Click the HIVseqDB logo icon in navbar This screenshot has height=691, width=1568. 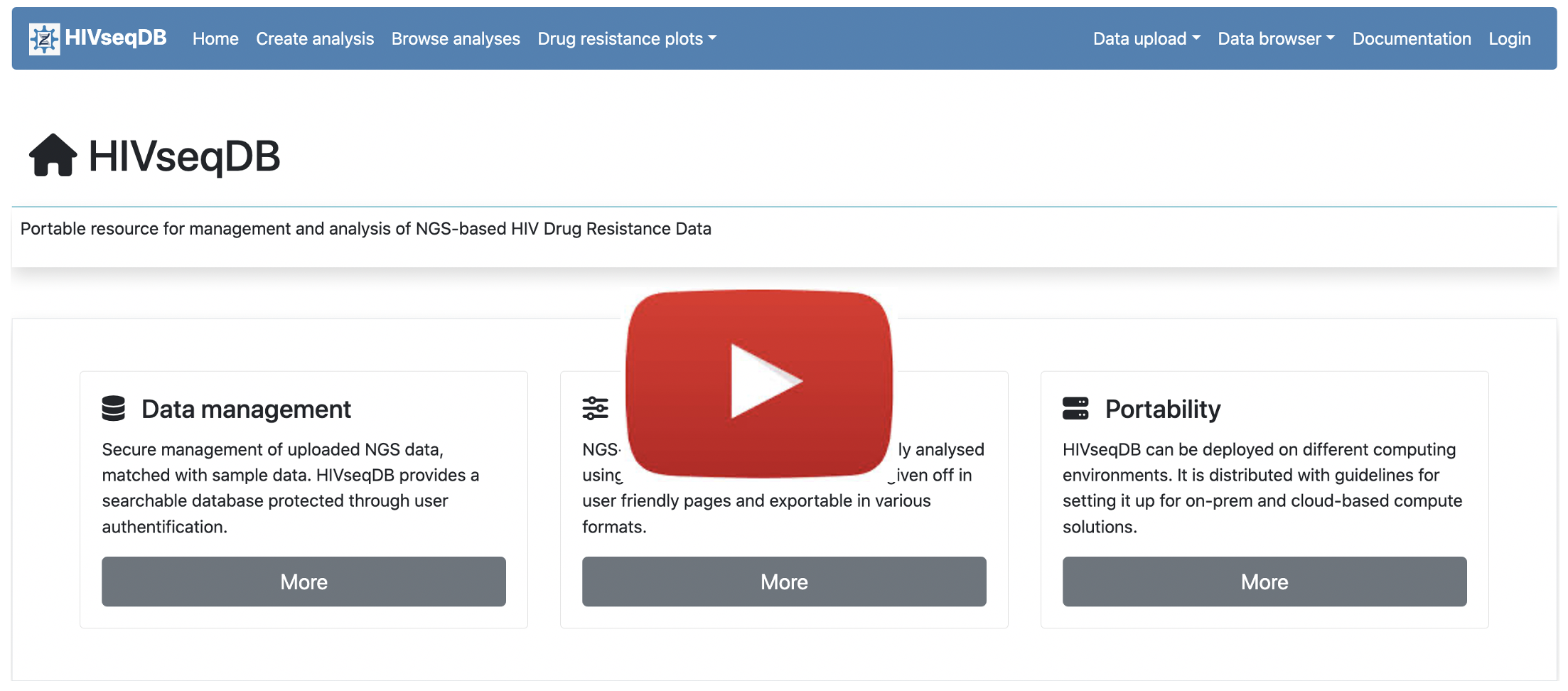coord(44,38)
